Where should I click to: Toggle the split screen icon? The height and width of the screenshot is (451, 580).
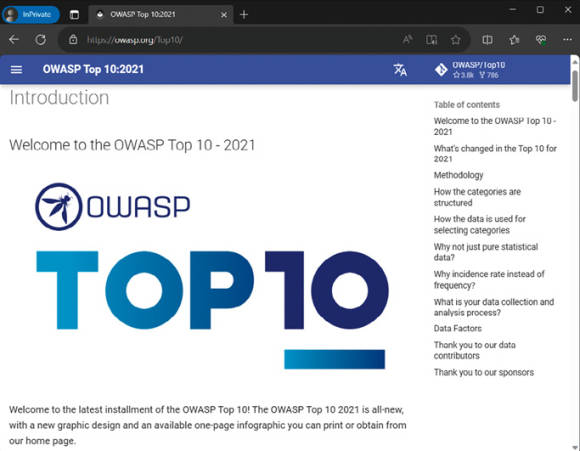point(487,40)
